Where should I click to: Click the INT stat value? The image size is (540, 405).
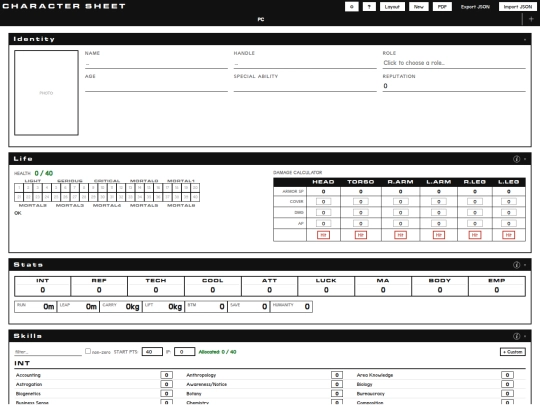[x=42, y=290]
